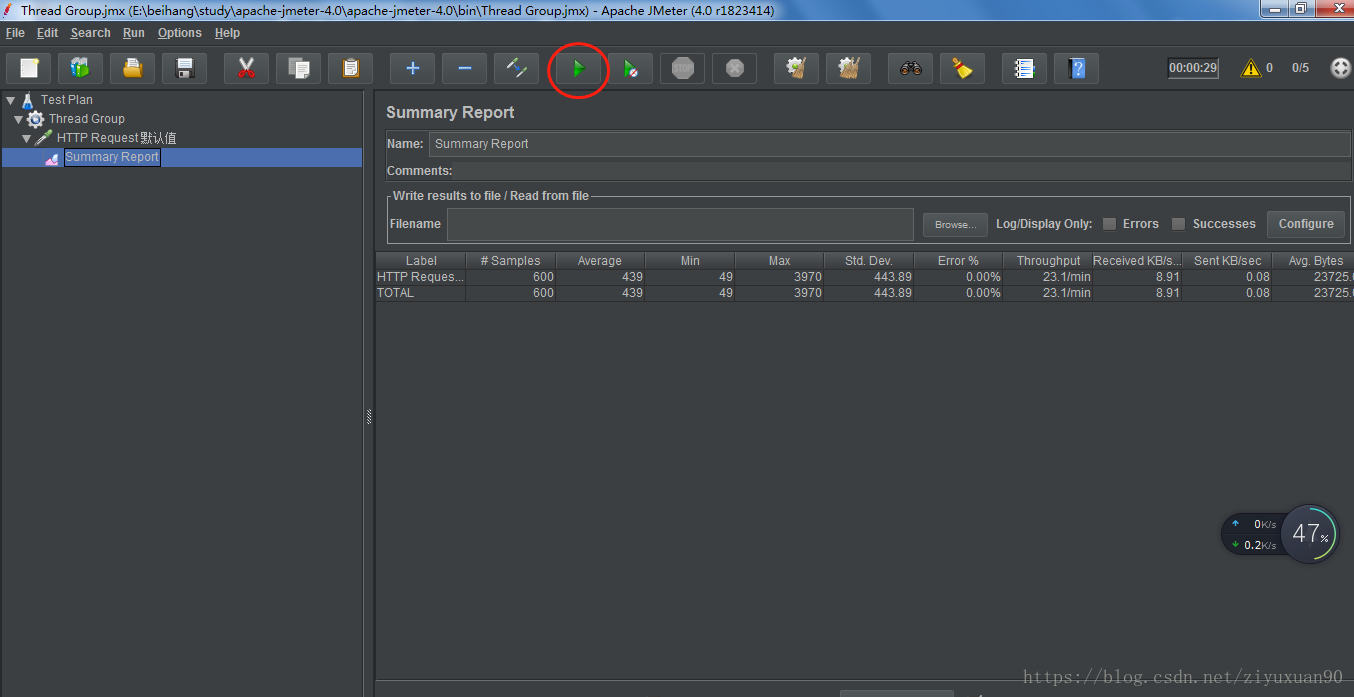Enable the Errors only checkbox

coord(1109,224)
